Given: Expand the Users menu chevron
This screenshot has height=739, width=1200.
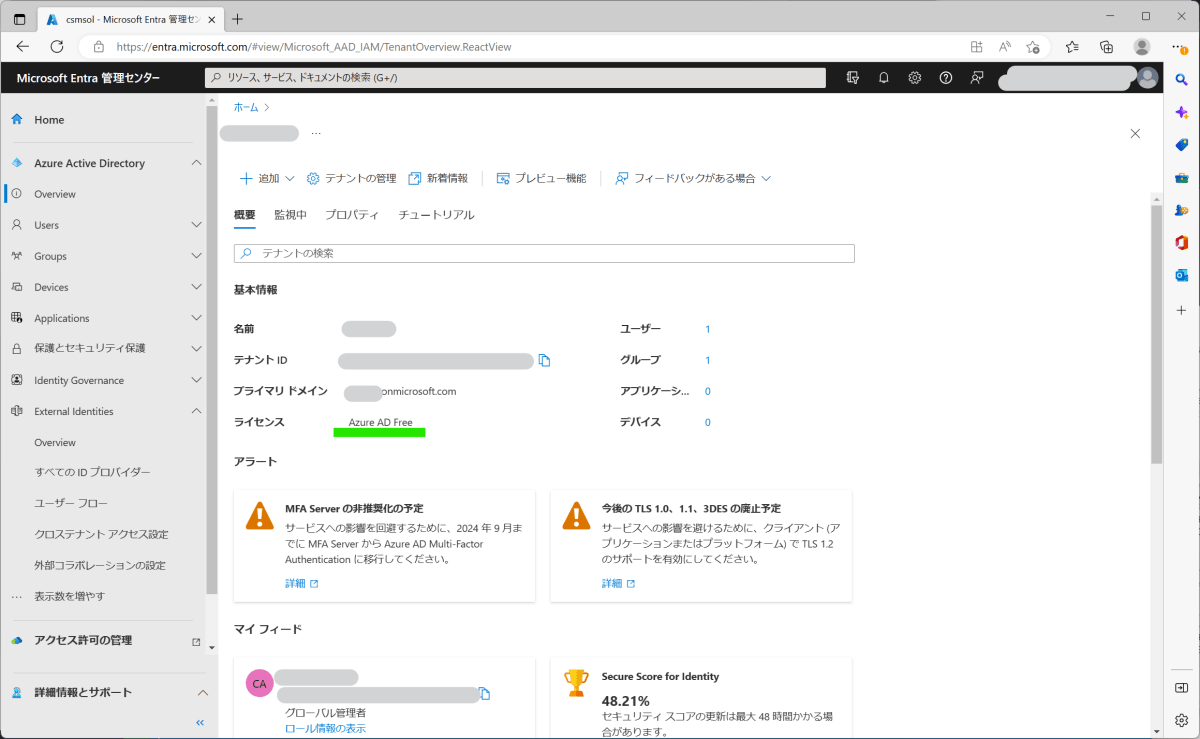Looking at the screenshot, I should tap(196, 225).
